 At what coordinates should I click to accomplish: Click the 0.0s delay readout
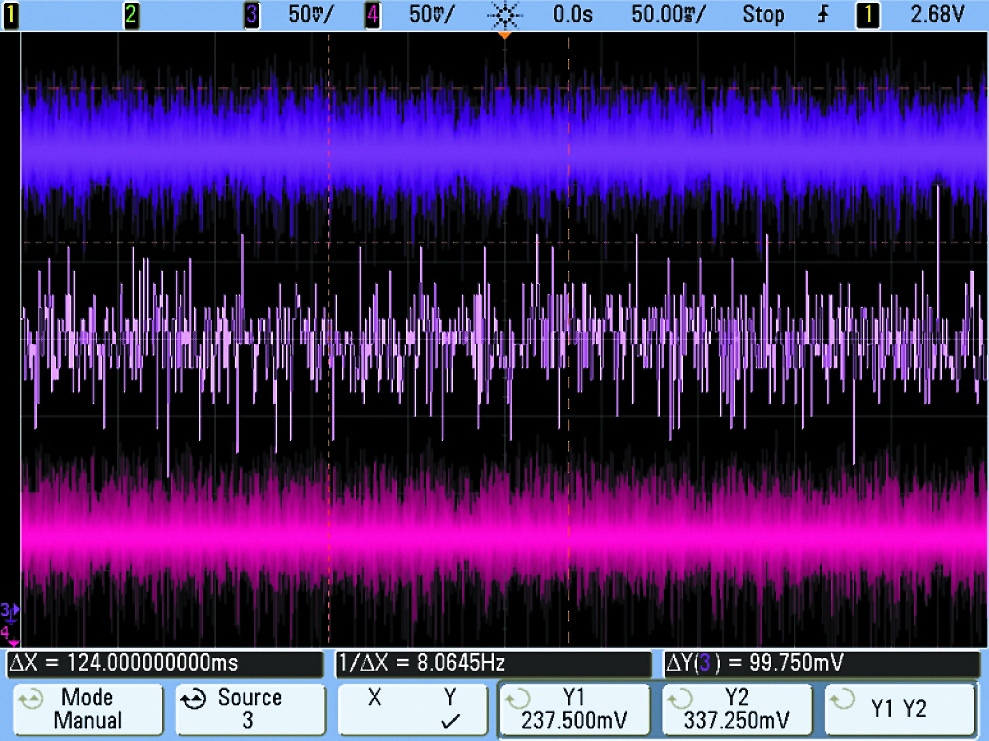573,15
